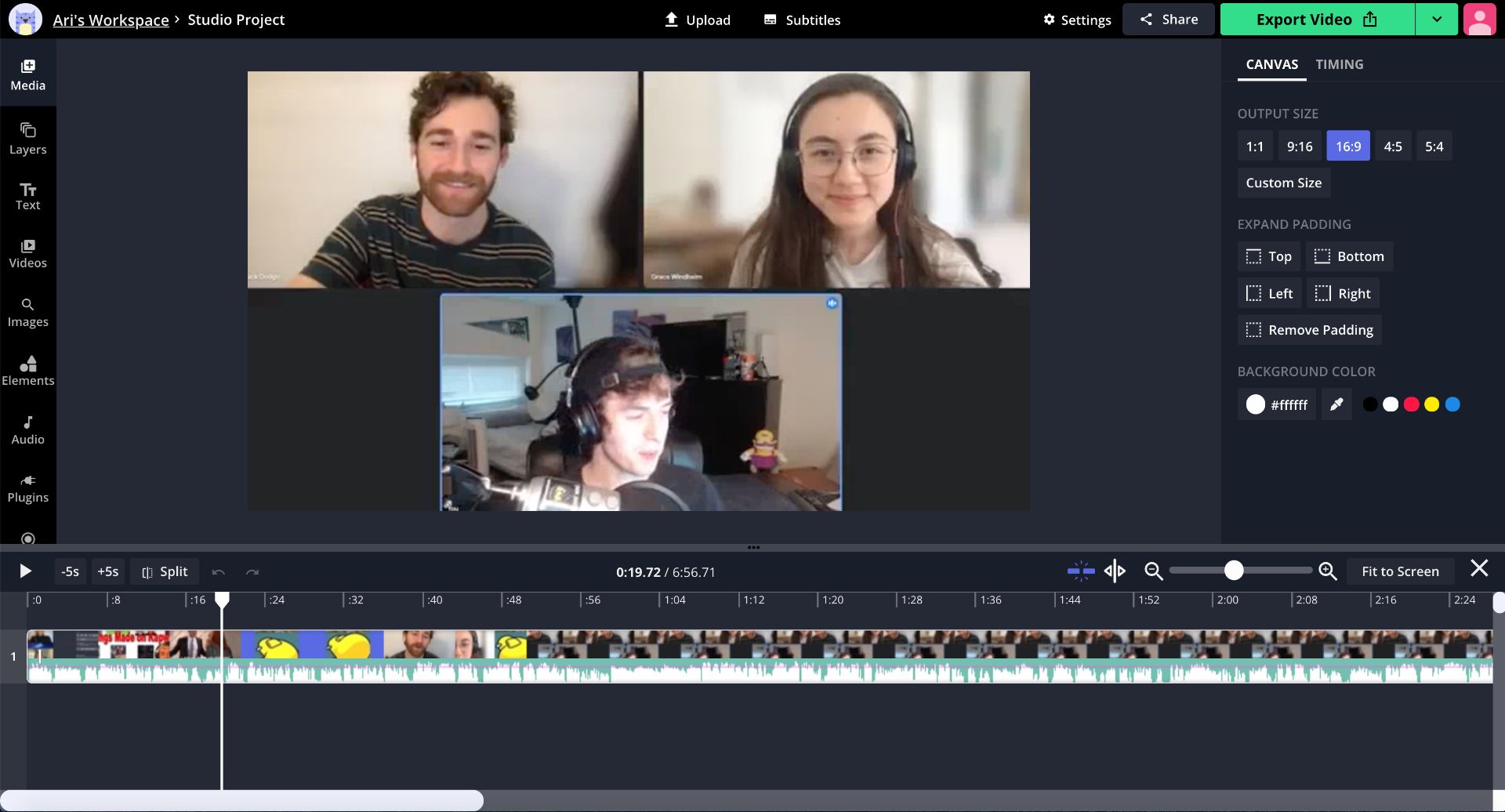Image resolution: width=1505 pixels, height=812 pixels.
Task: Choose the black background swatch
Action: pos(1370,404)
